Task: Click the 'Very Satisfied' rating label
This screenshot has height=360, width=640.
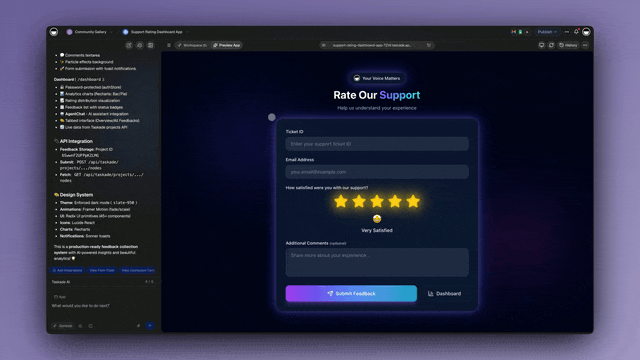Action: tap(377, 230)
